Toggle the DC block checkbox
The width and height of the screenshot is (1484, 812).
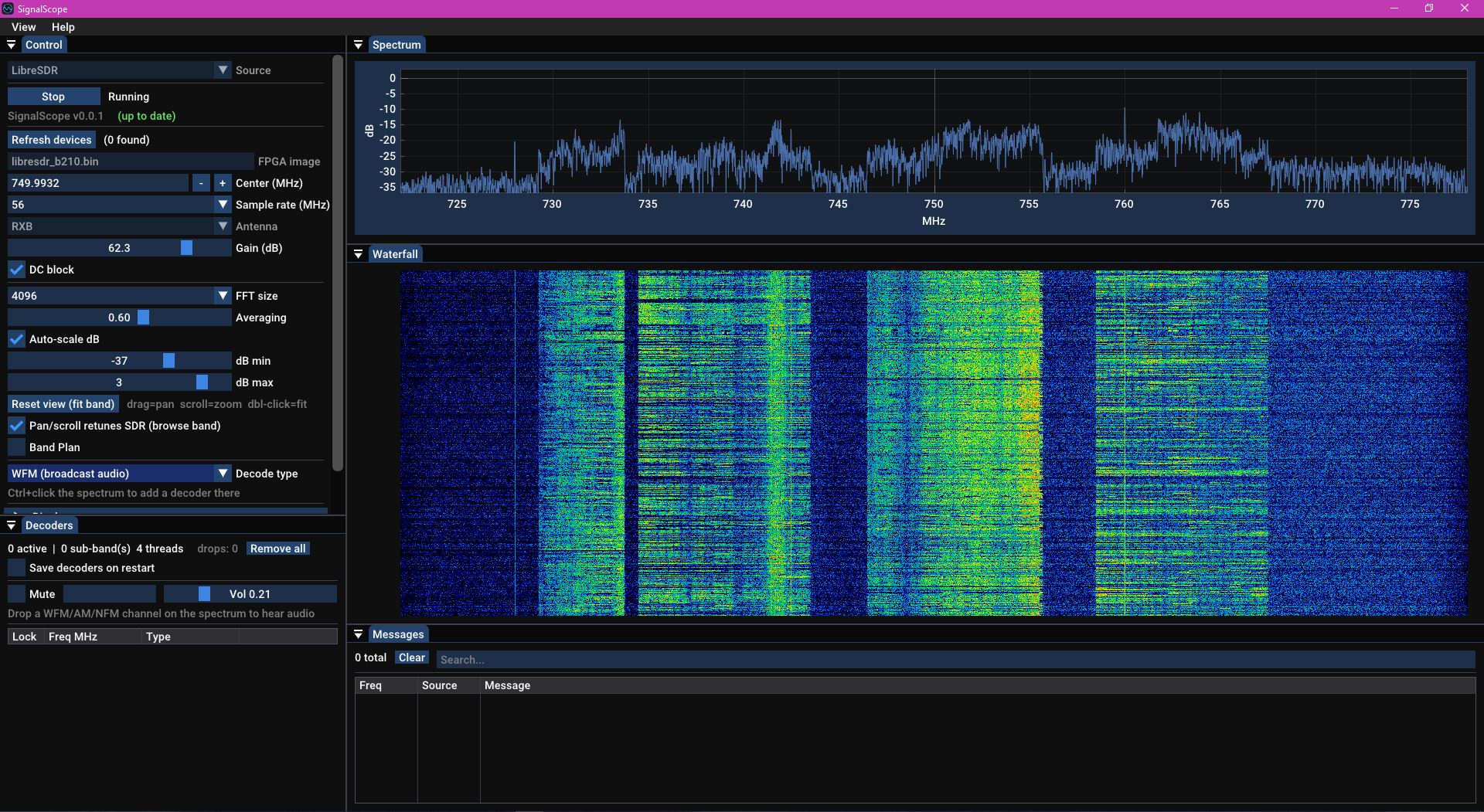16,270
